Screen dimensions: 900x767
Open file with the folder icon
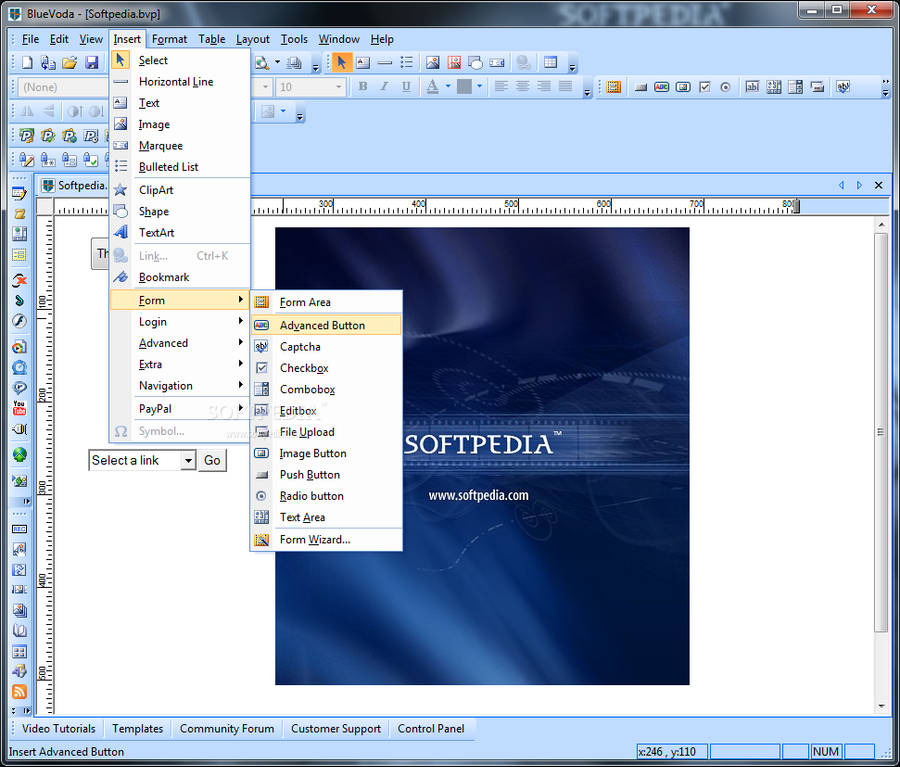(70, 63)
